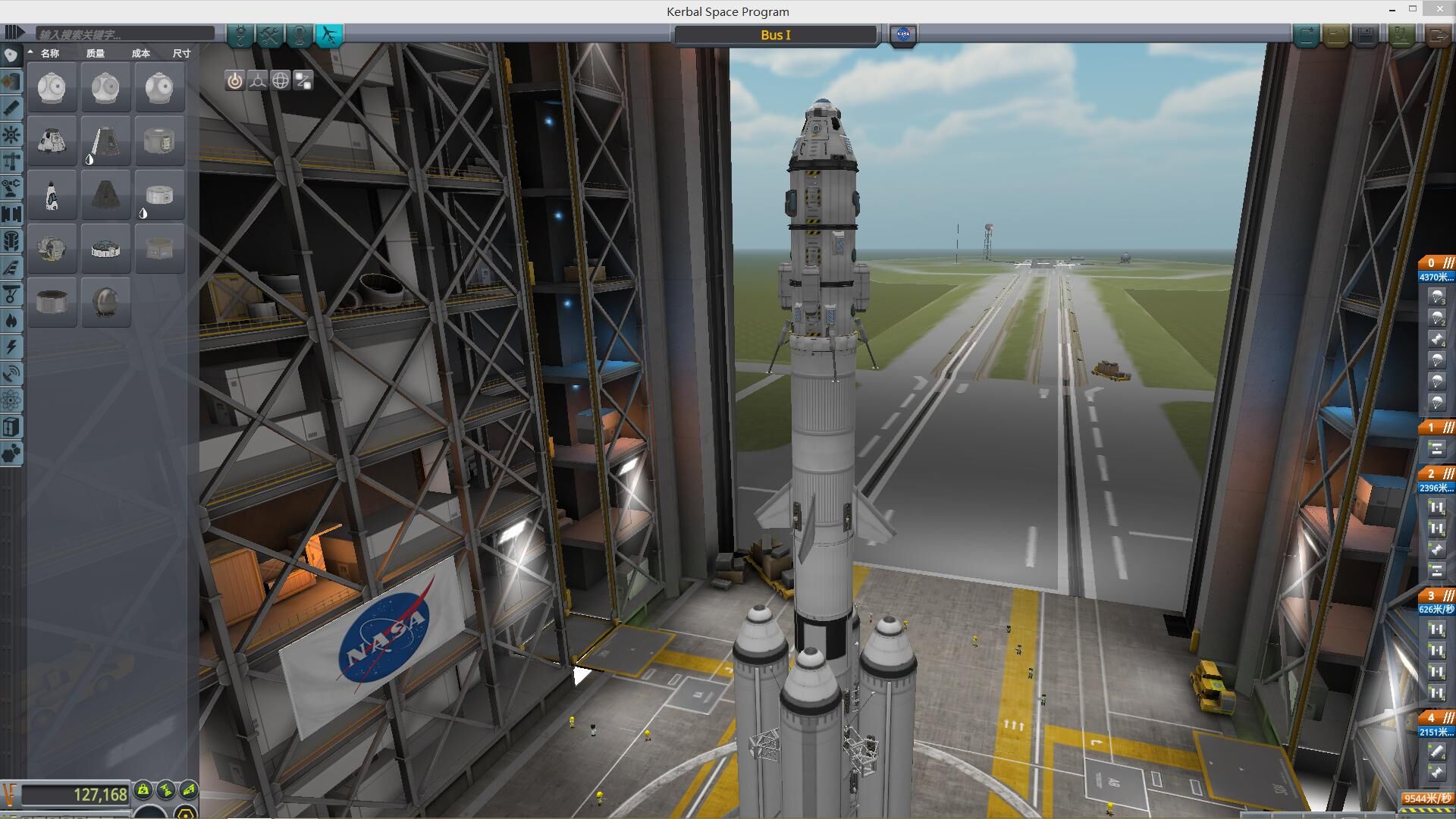Screen dimensions: 1456x819
Task: Exit the editor with the brown Exit icon
Action: (x=1437, y=35)
